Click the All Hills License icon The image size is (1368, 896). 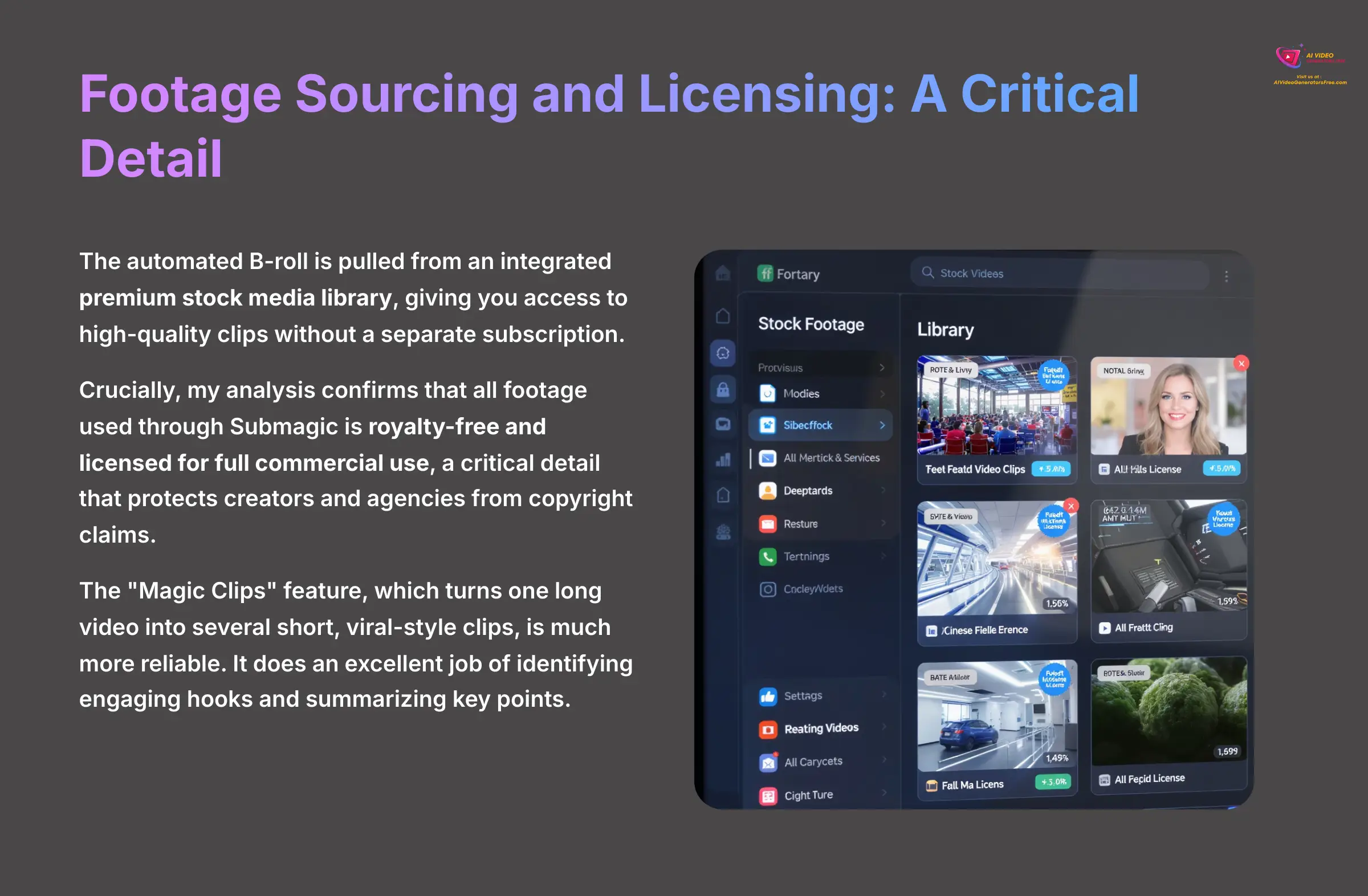tap(1104, 470)
